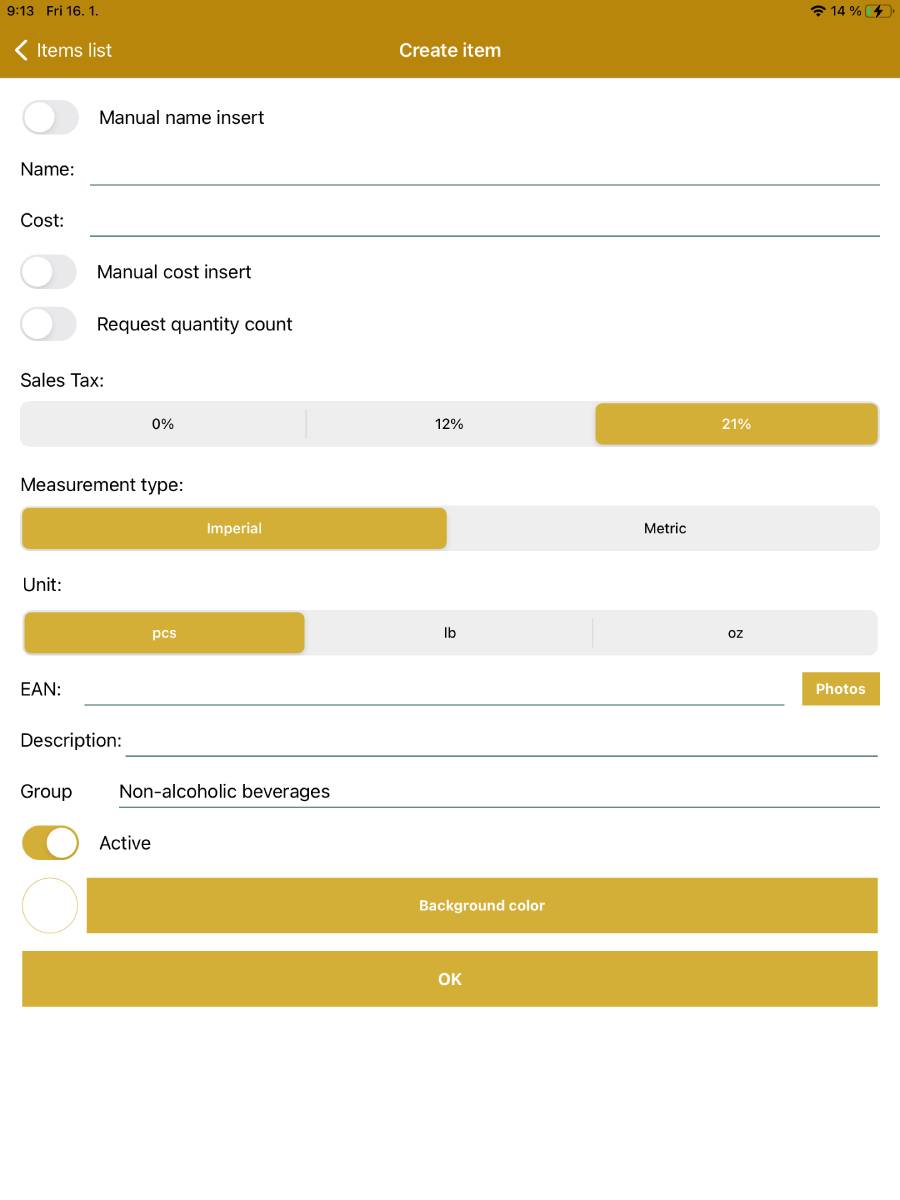The image size is (900, 1200).
Task: Choose lb as the unit
Action: (449, 632)
